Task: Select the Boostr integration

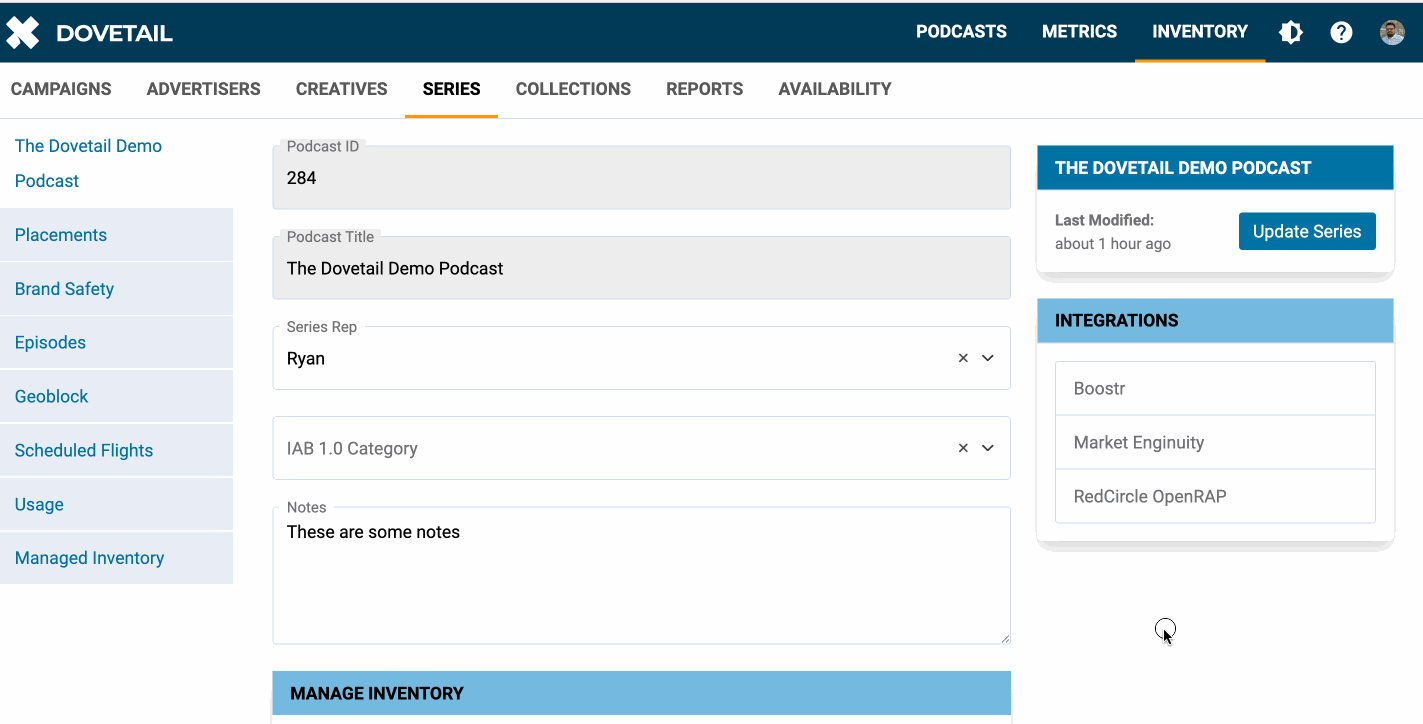Action: [x=1215, y=388]
